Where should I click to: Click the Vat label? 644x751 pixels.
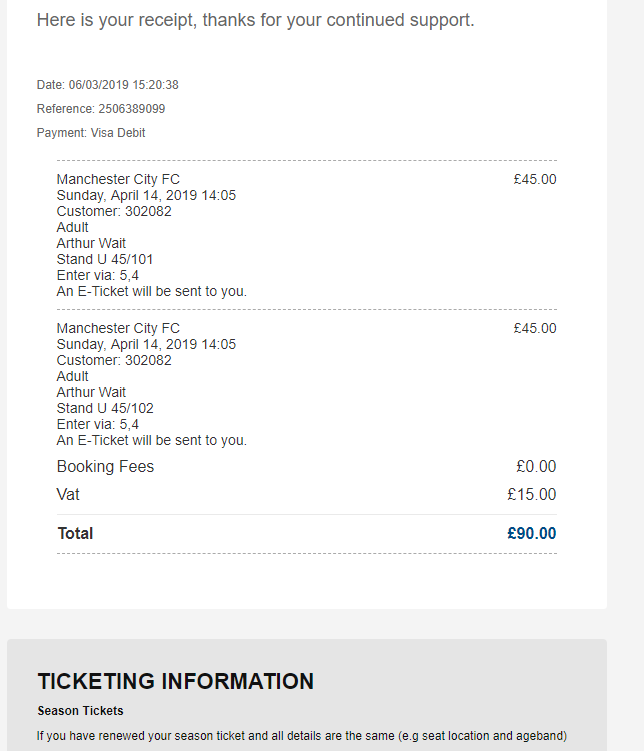tap(68, 495)
